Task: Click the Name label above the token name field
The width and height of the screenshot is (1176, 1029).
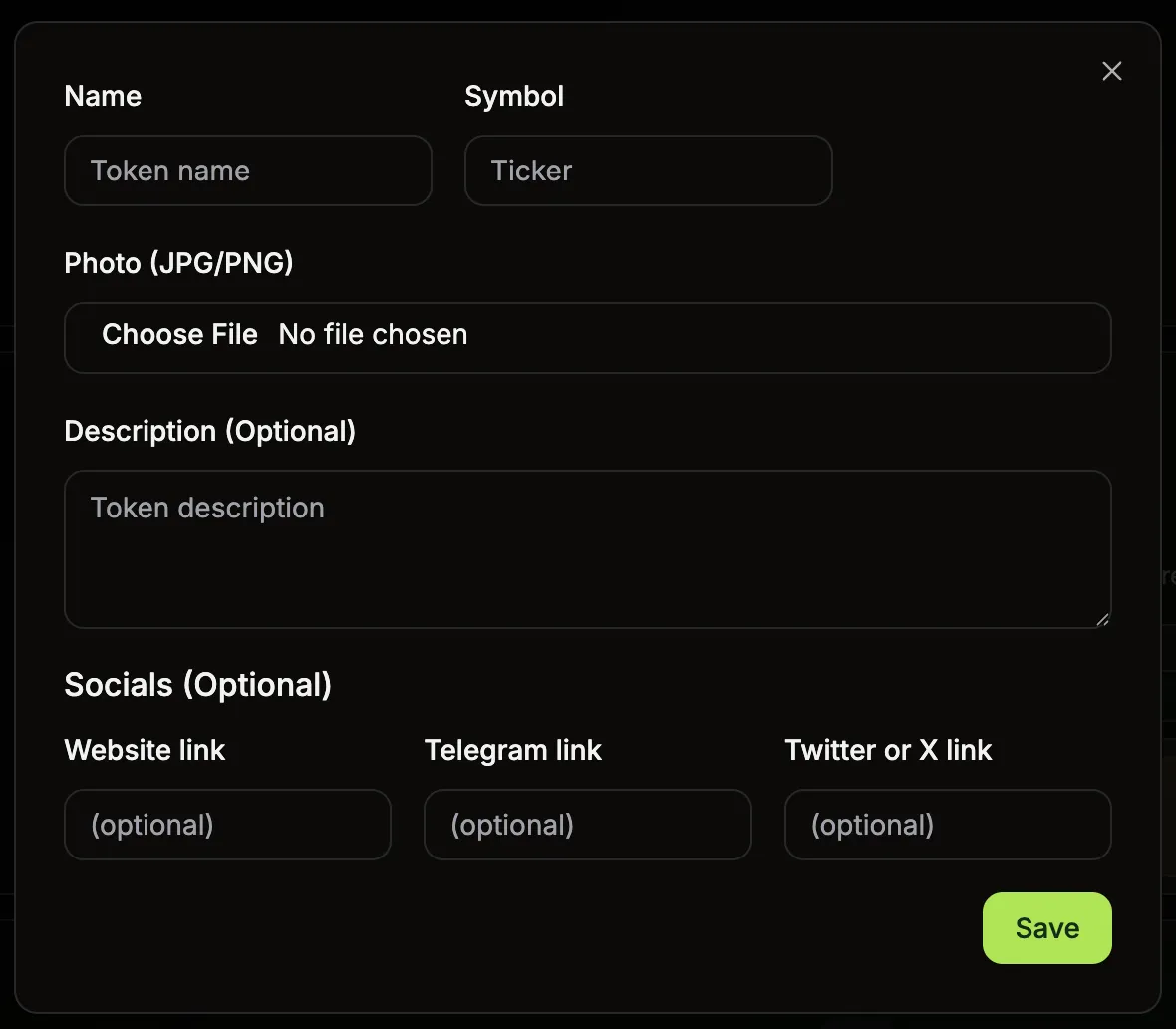Action: [x=103, y=95]
